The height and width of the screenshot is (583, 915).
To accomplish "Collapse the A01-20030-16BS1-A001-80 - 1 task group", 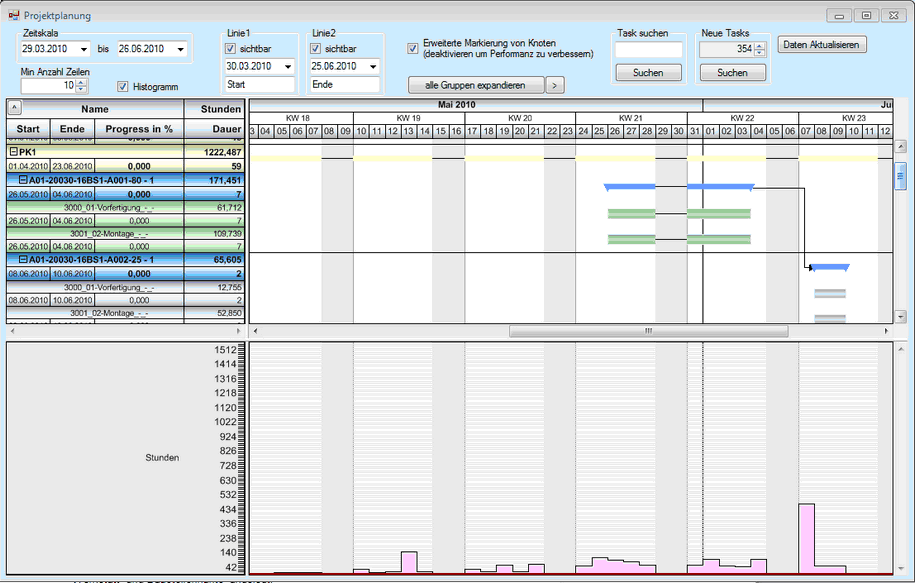I will [22, 180].
